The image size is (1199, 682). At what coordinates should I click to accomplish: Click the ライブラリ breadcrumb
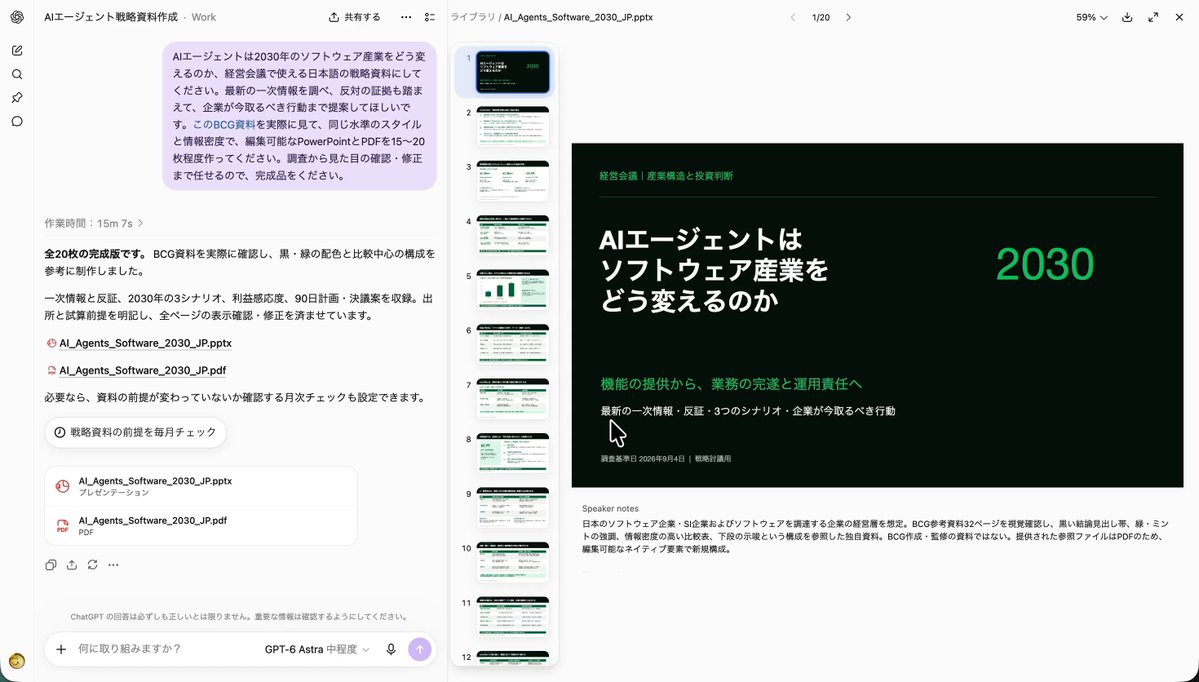pos(473,17)
